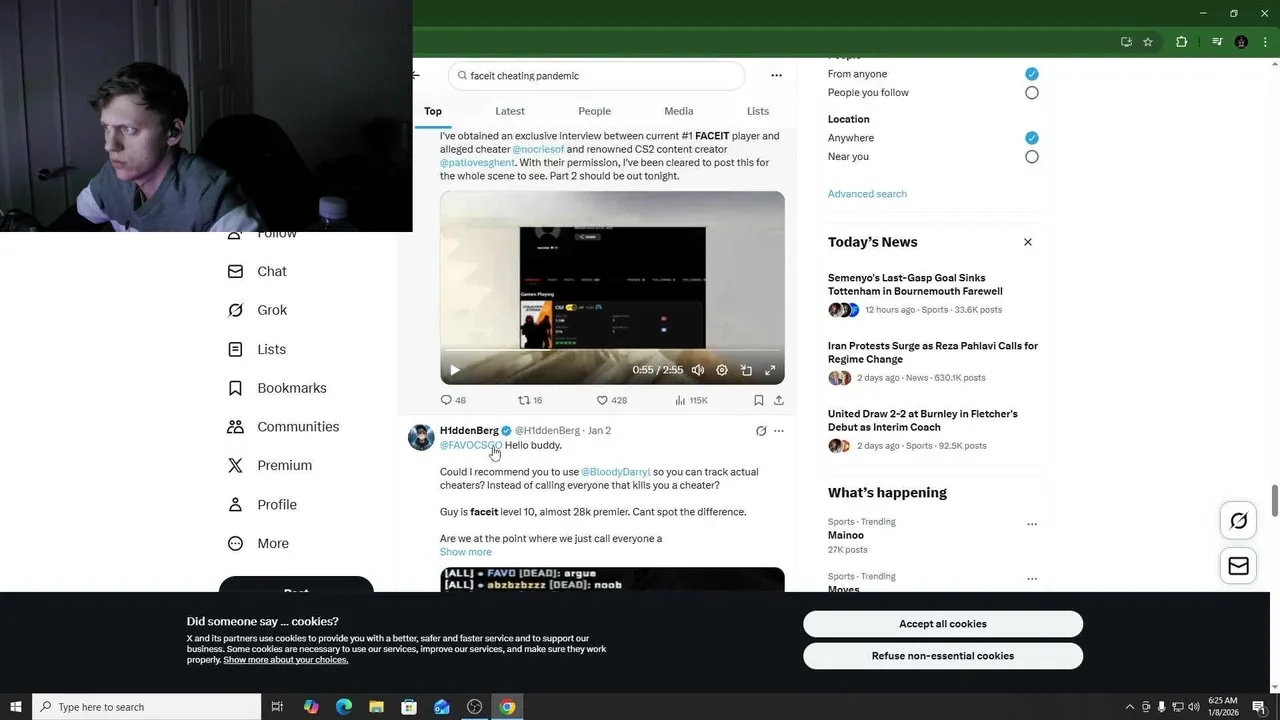
Task: Click the page vertical scrollbar thumb
Action: [x=1275, y=500]
